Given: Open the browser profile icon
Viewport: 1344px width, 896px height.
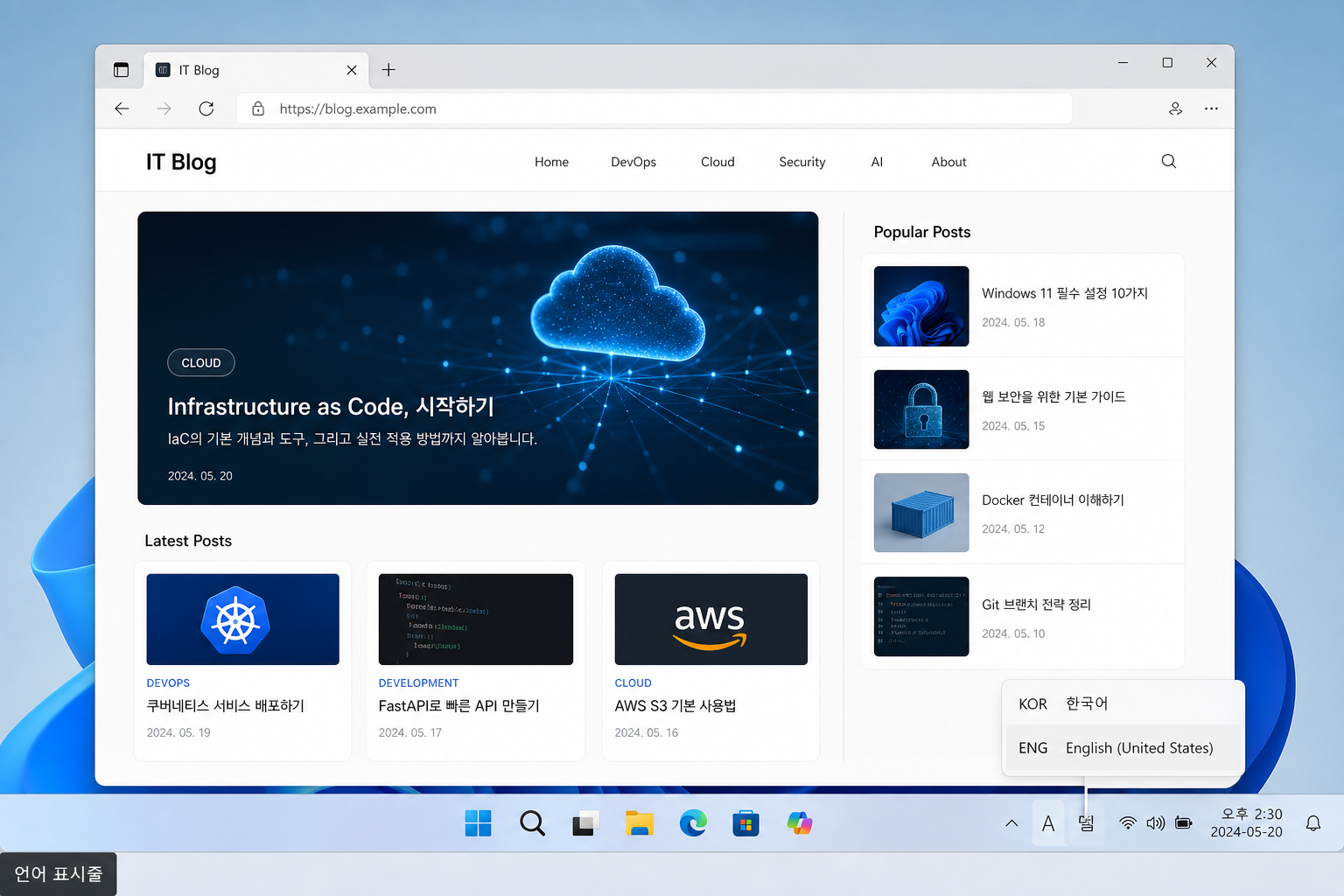Looking at the screenshot, I should (x=1175, y=108).
